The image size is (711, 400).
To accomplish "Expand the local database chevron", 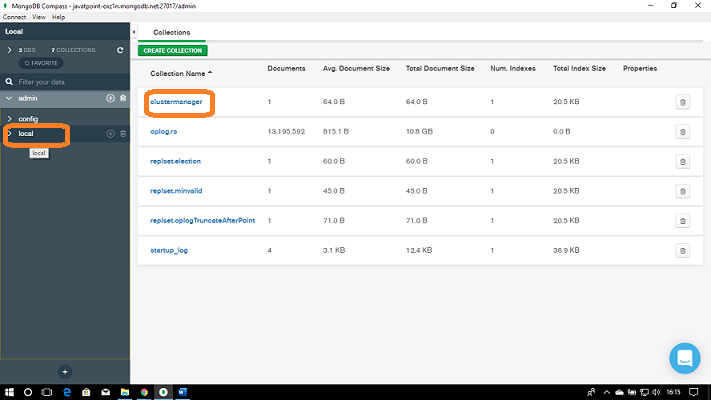I will point(9,134).
